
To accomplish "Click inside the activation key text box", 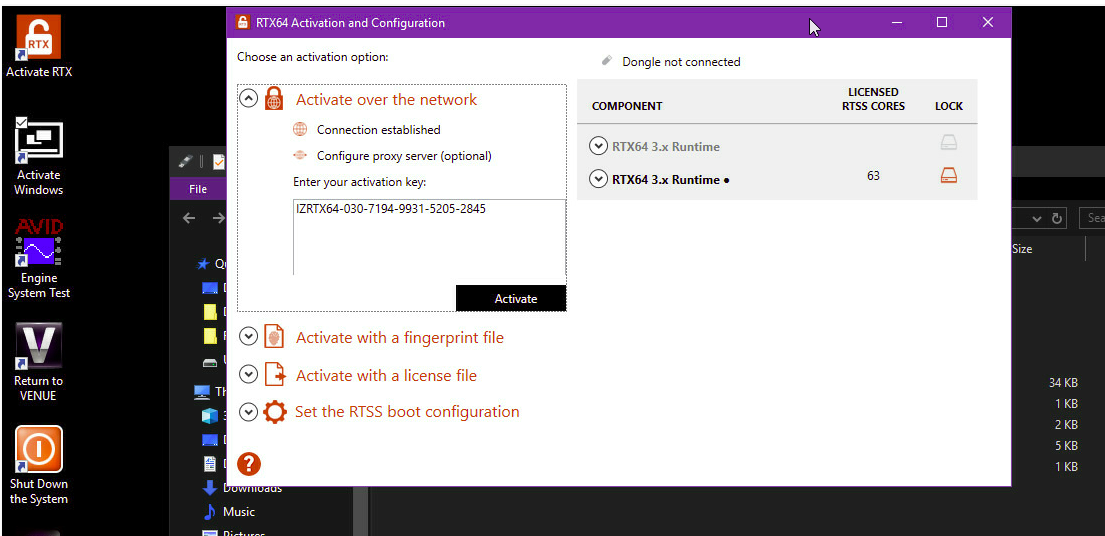I will 429,237.
